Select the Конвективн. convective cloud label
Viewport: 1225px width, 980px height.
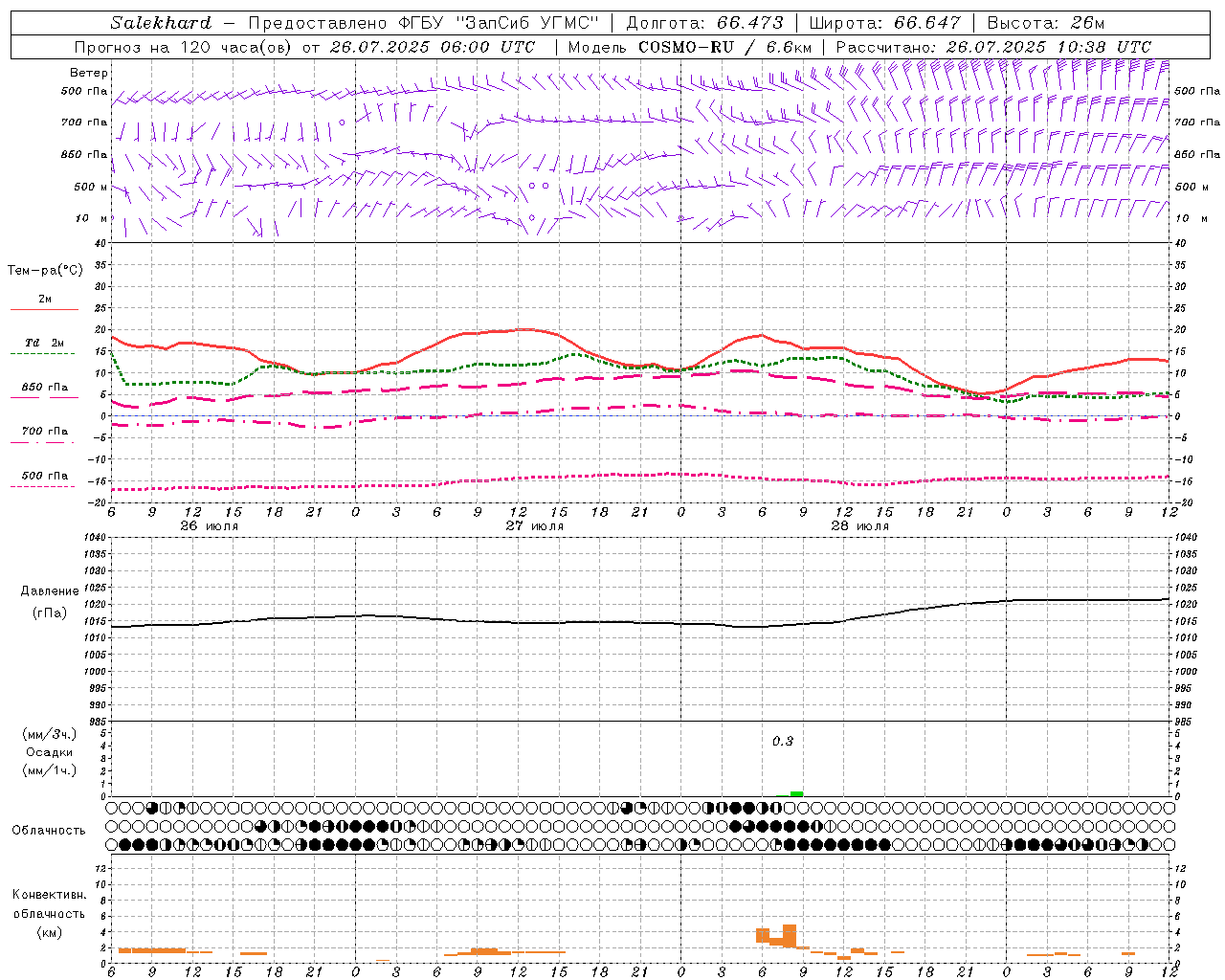pos(49,895)
